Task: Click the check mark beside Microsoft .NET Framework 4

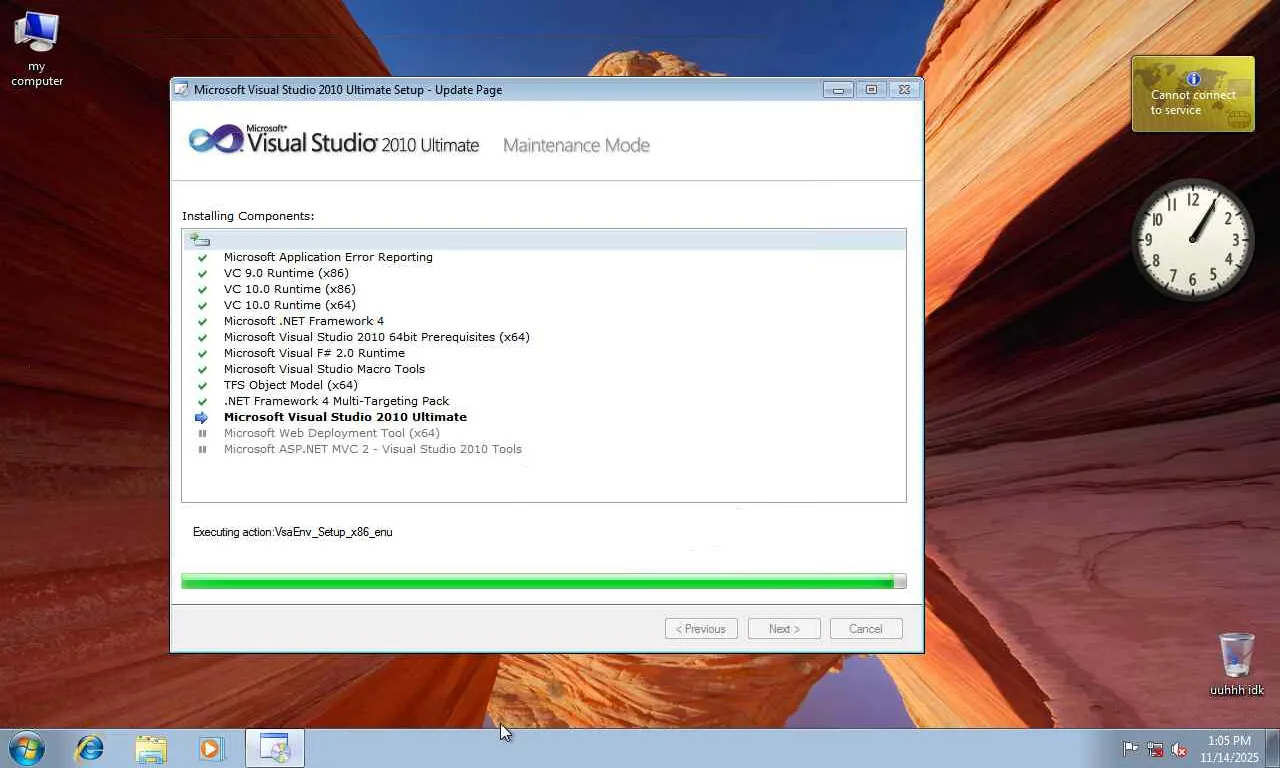Action: tap(202, 321)
